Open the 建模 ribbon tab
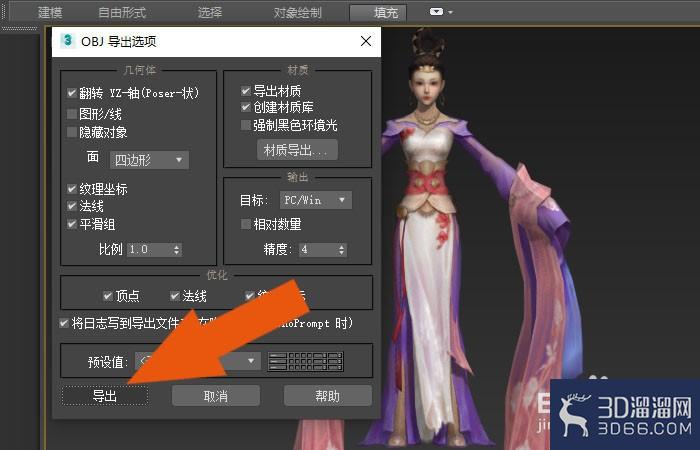The image size is (700, 450). click(50, 12)
